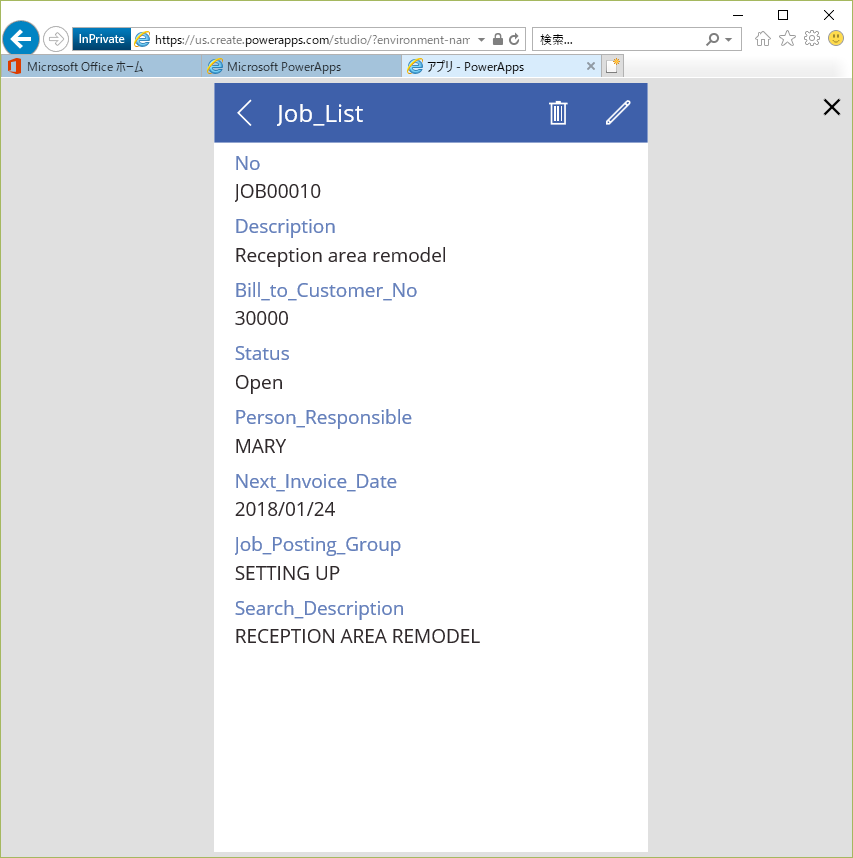
Task: Switch to Microsoft PowerApps tab
Action: point(301,67)
